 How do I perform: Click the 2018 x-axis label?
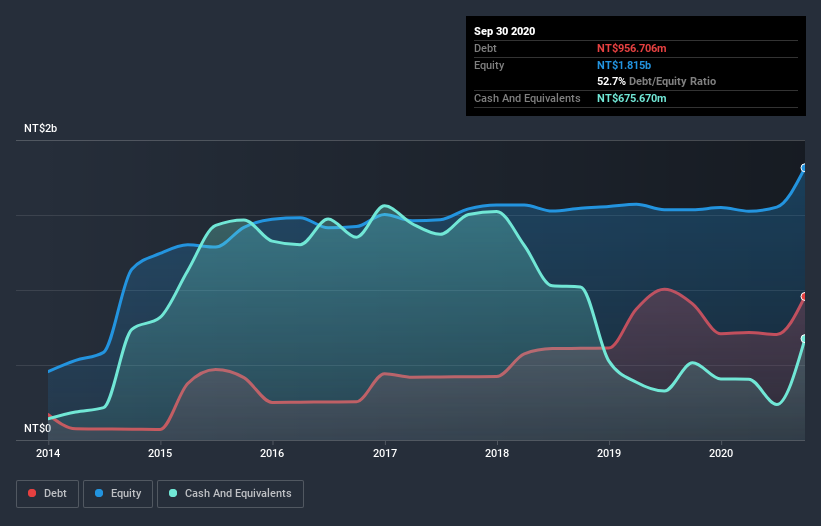(497, 453)
